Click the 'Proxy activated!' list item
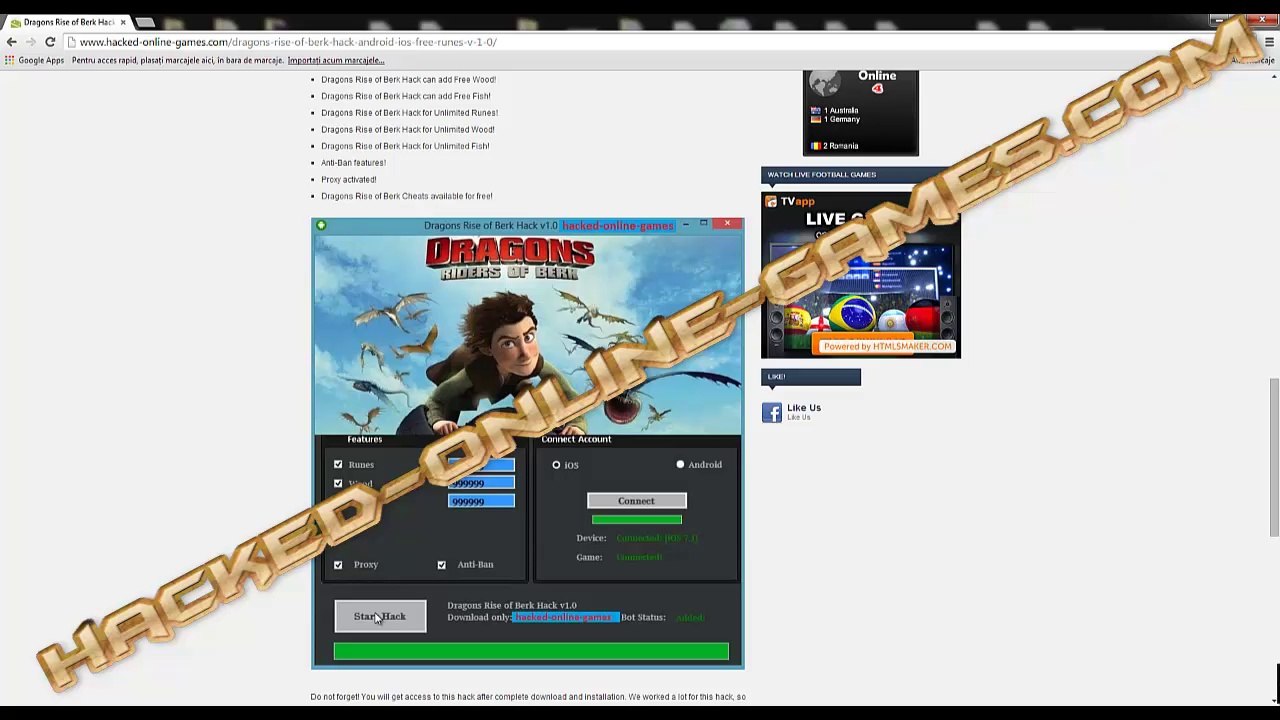This screenshot has height=720, width=1280. coord(349,180)
